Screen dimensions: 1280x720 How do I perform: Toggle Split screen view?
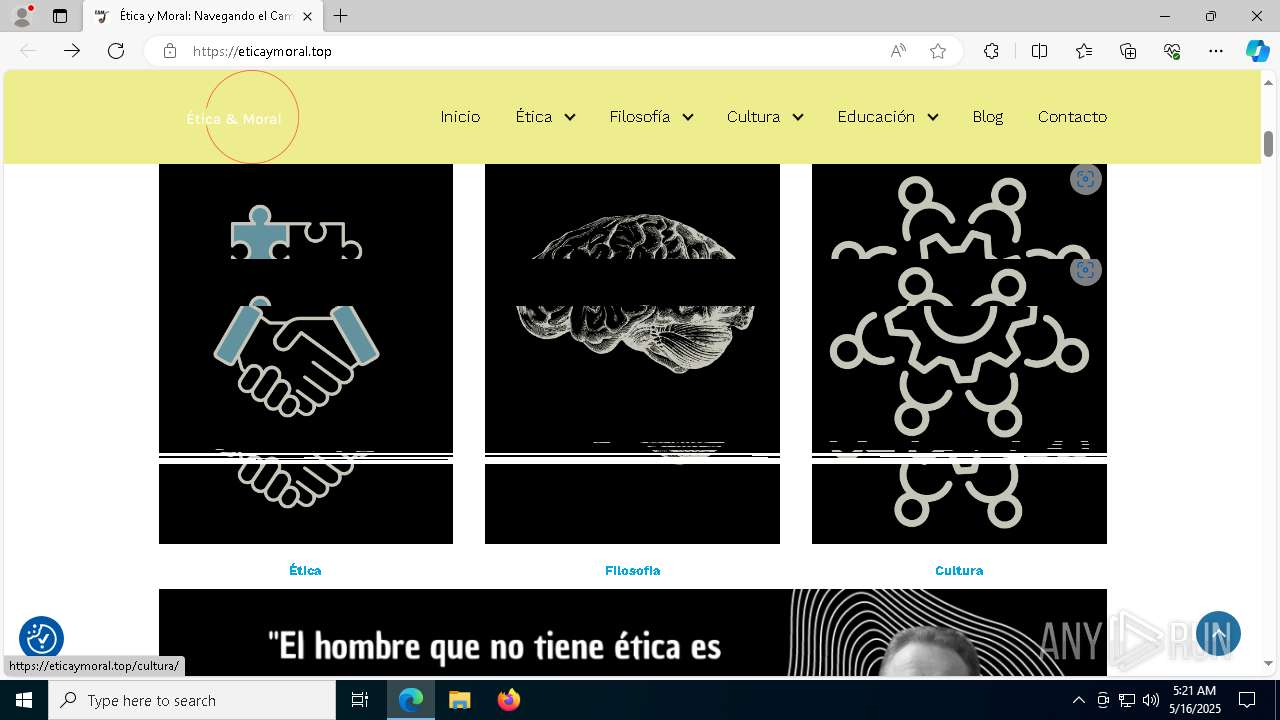(1039, 51)
